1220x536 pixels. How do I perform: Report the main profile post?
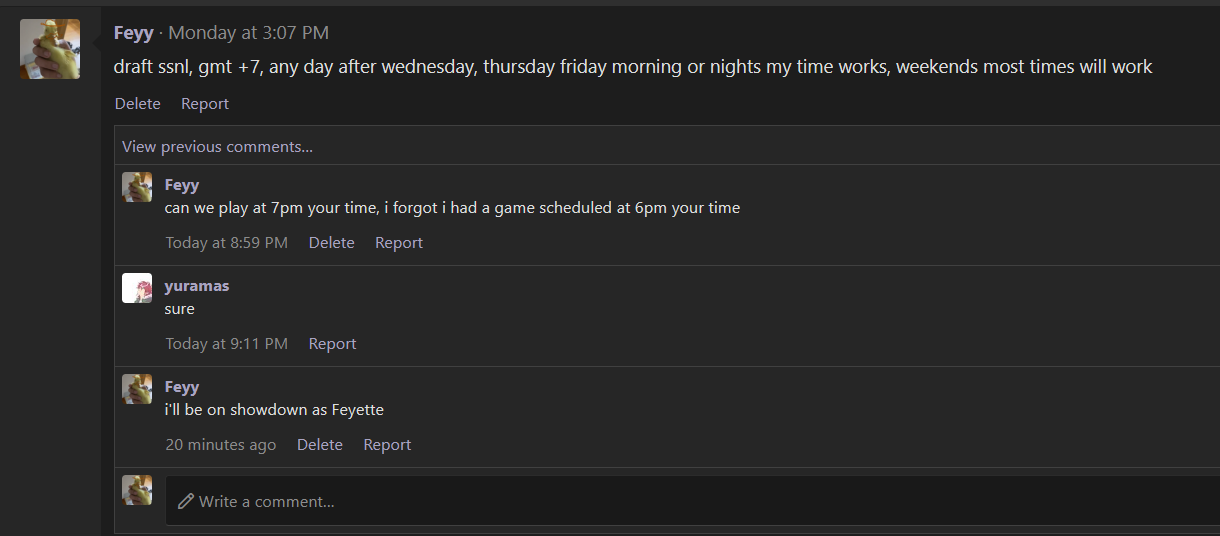(x=205, y=104)
